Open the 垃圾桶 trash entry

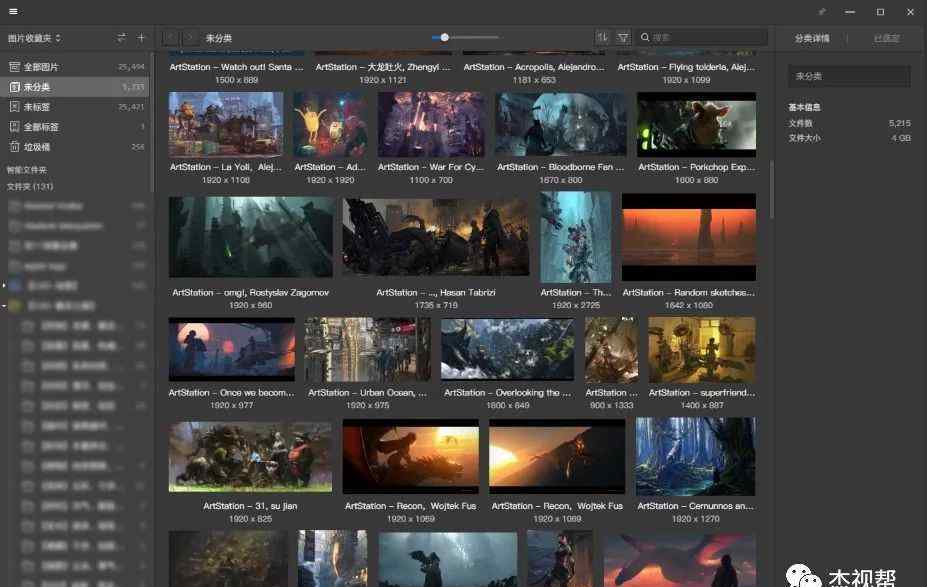pyautogui.click(x=74, y=147)
